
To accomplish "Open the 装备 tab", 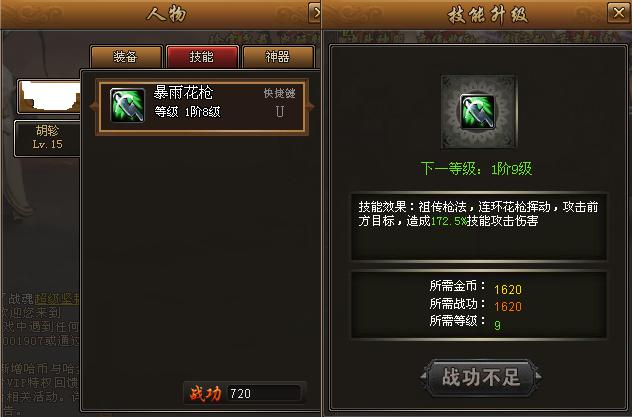I will coord(126,57).
